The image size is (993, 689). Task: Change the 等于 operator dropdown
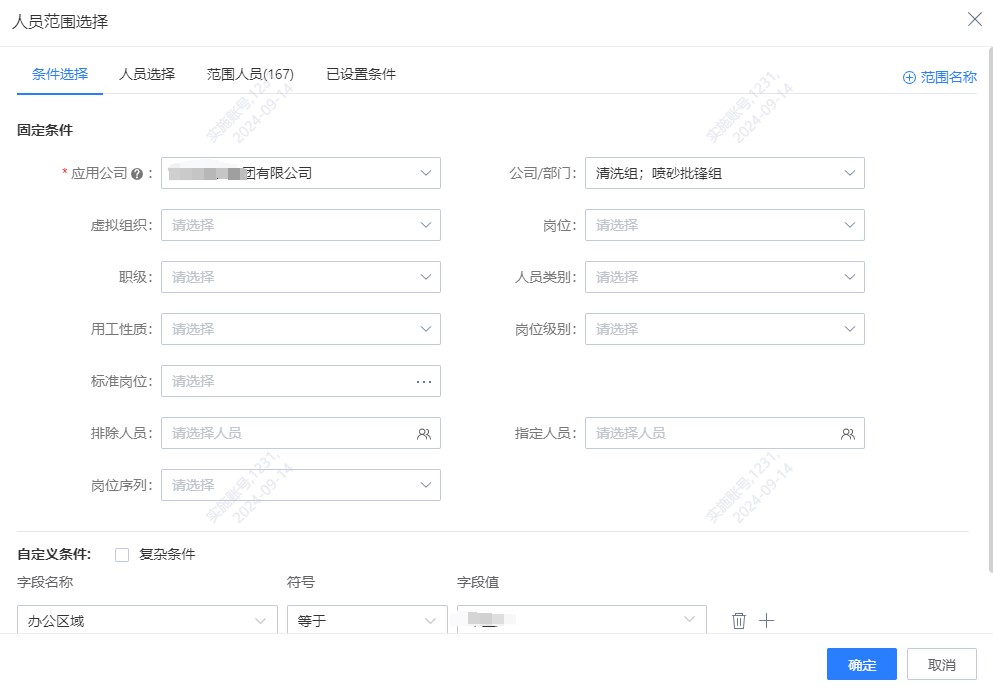coord(366,620)
